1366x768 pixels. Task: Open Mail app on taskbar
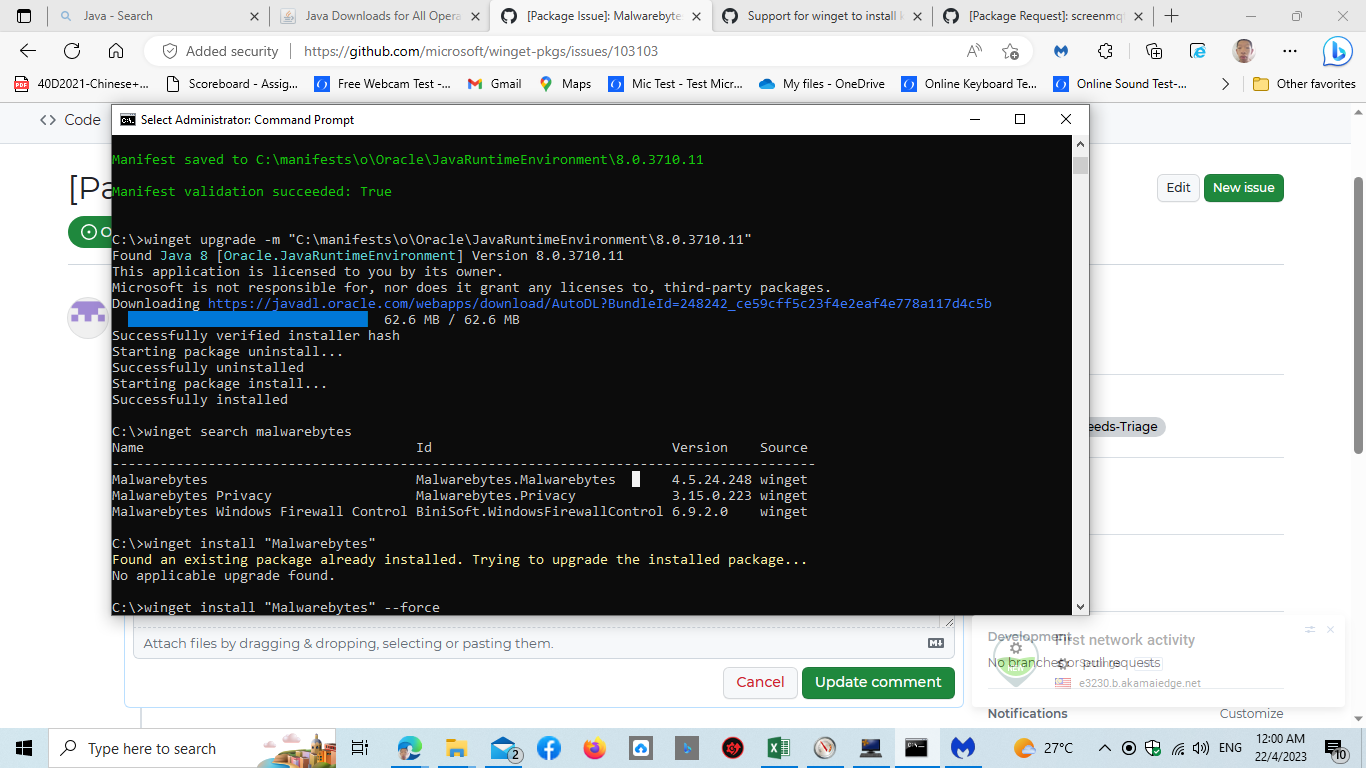click(504, 748)
